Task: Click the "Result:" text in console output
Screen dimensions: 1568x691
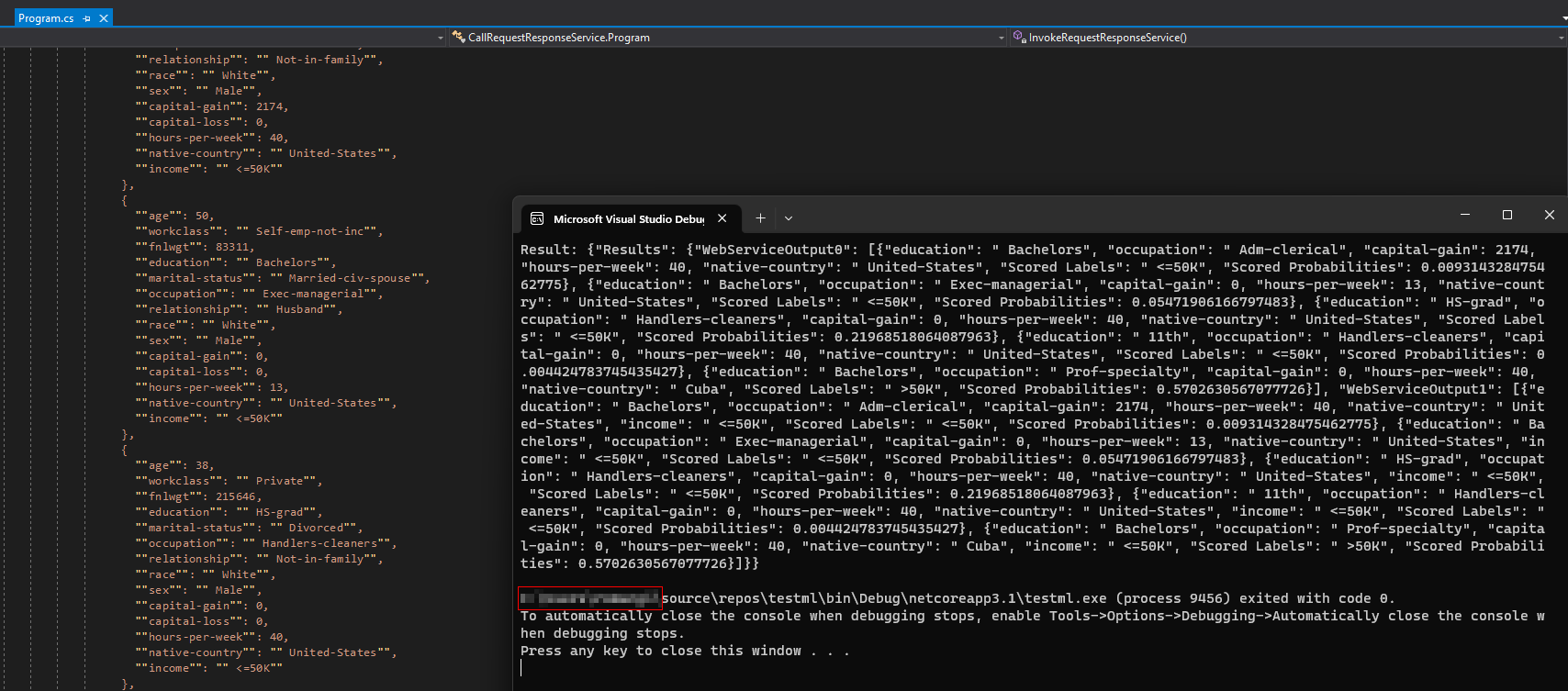Action: click(549, 250)
